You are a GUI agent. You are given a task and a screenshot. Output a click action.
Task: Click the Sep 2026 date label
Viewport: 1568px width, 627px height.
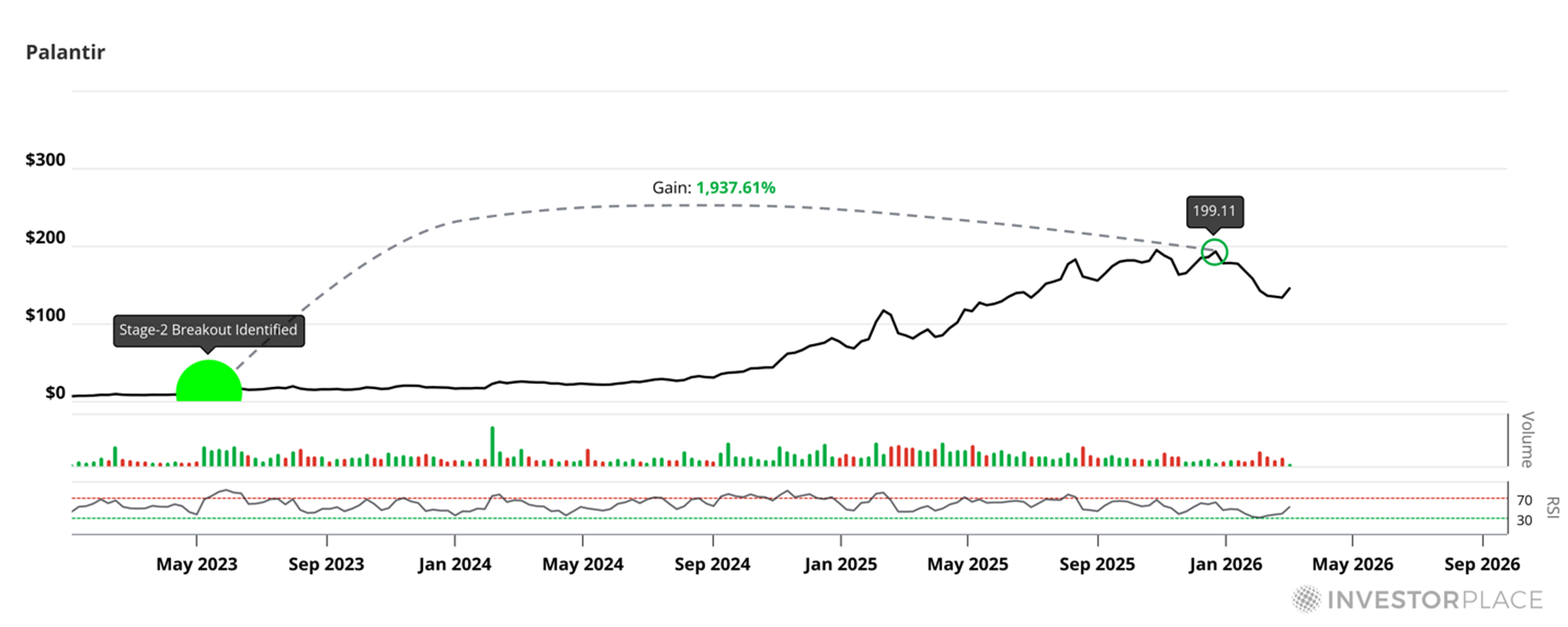pyautogui.click(x=1482, y=565)
